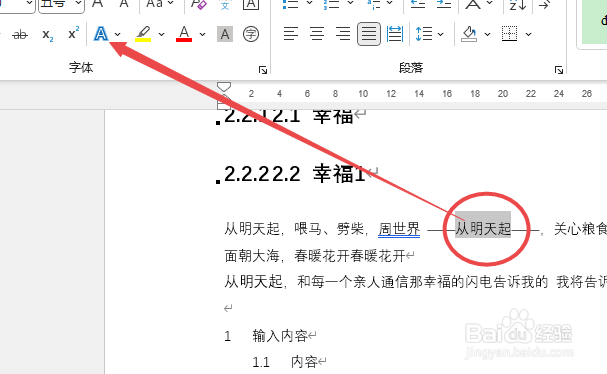
Task: Apply yellow text highlight with the pen icon
Action: (x=143, y=34)
